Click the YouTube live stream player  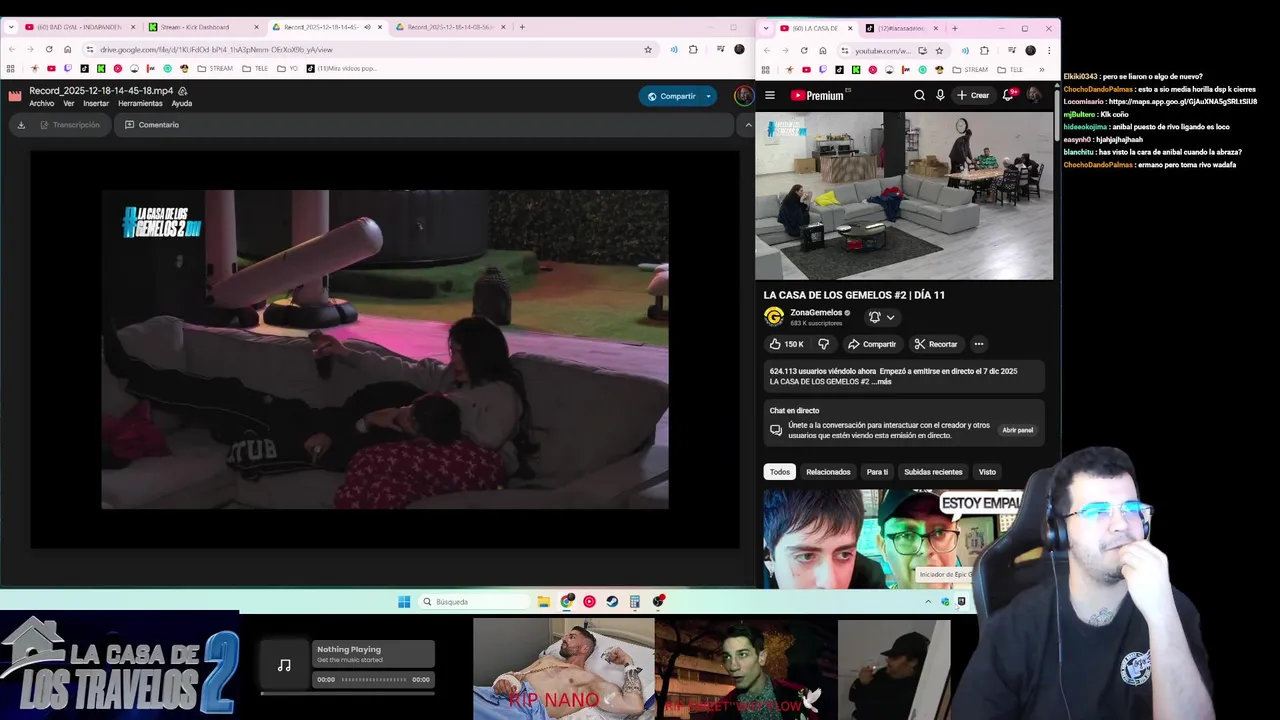[x=904, y=196]
